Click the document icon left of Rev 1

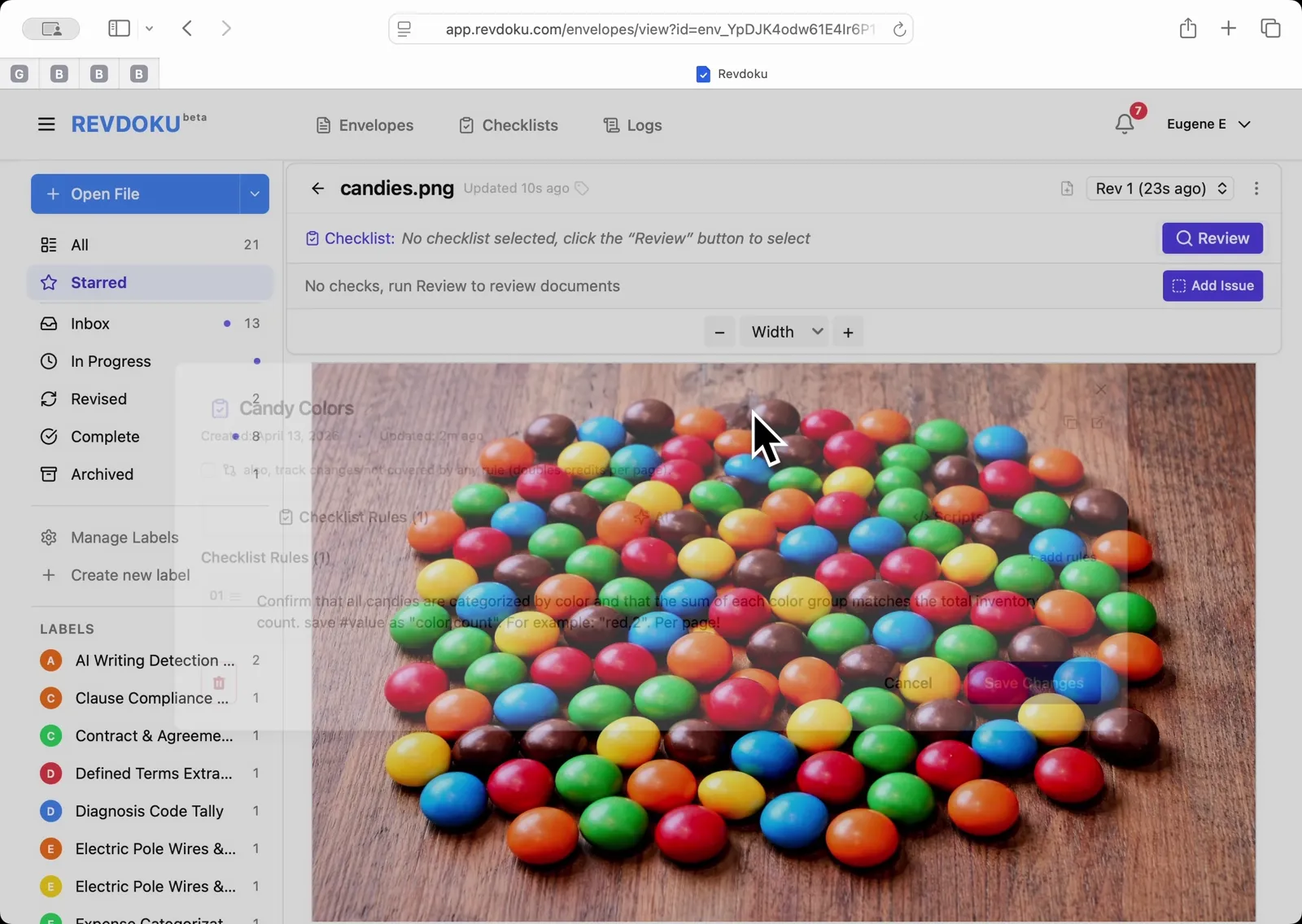[1067, 189]
